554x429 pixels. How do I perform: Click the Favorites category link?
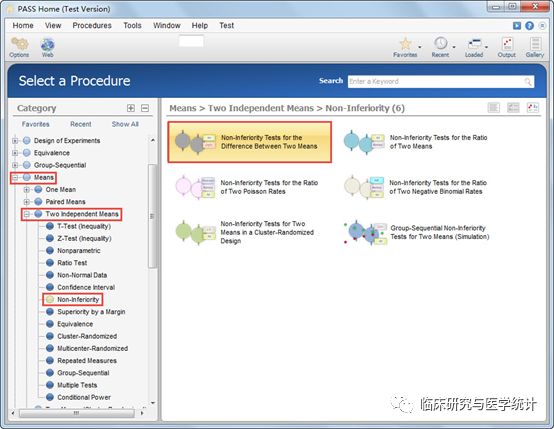(35, 124)
